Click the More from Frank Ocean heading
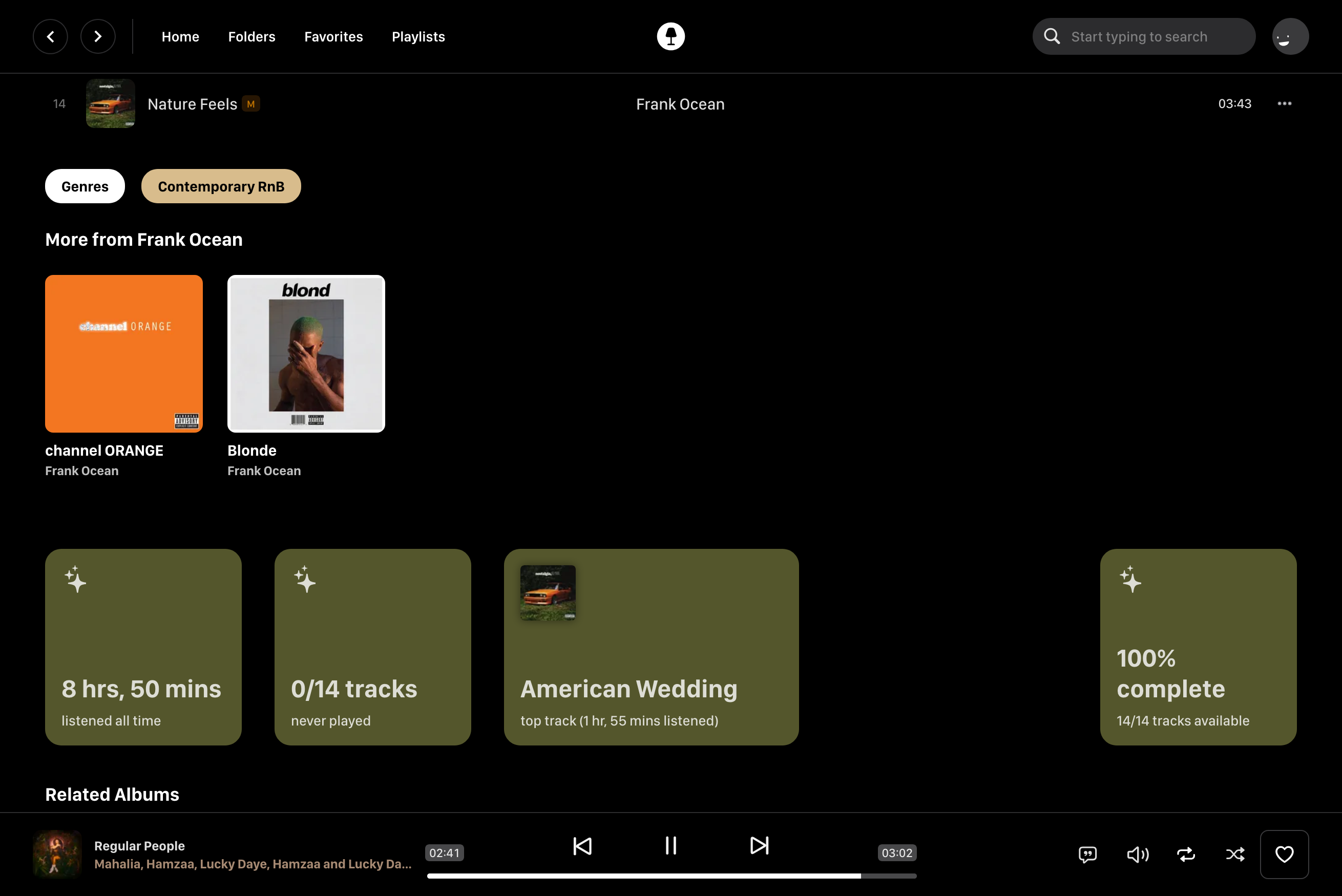This screenshot has height=896, width=1342. pyautogui.click(x=144, y=240)
